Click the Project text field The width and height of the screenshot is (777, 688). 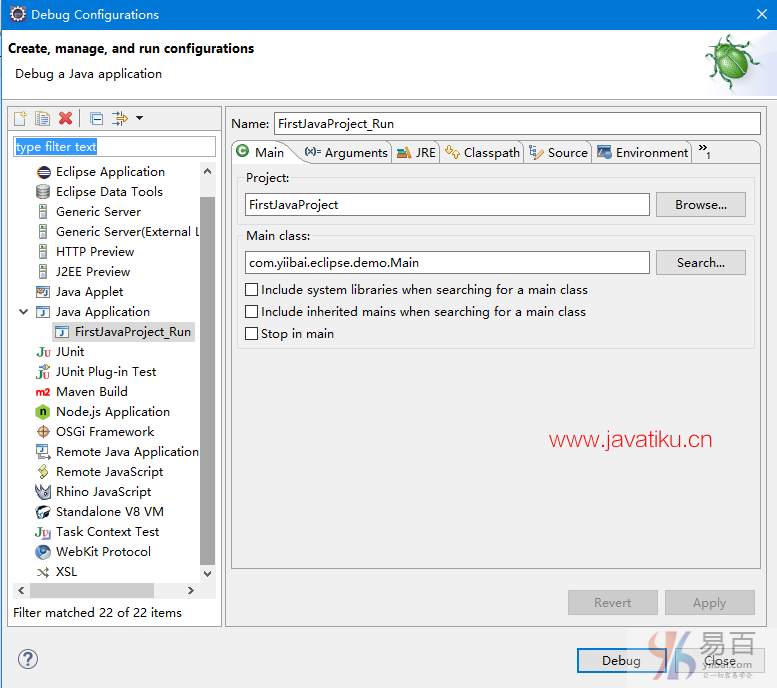pyautogui.click(x=447, y=205)
